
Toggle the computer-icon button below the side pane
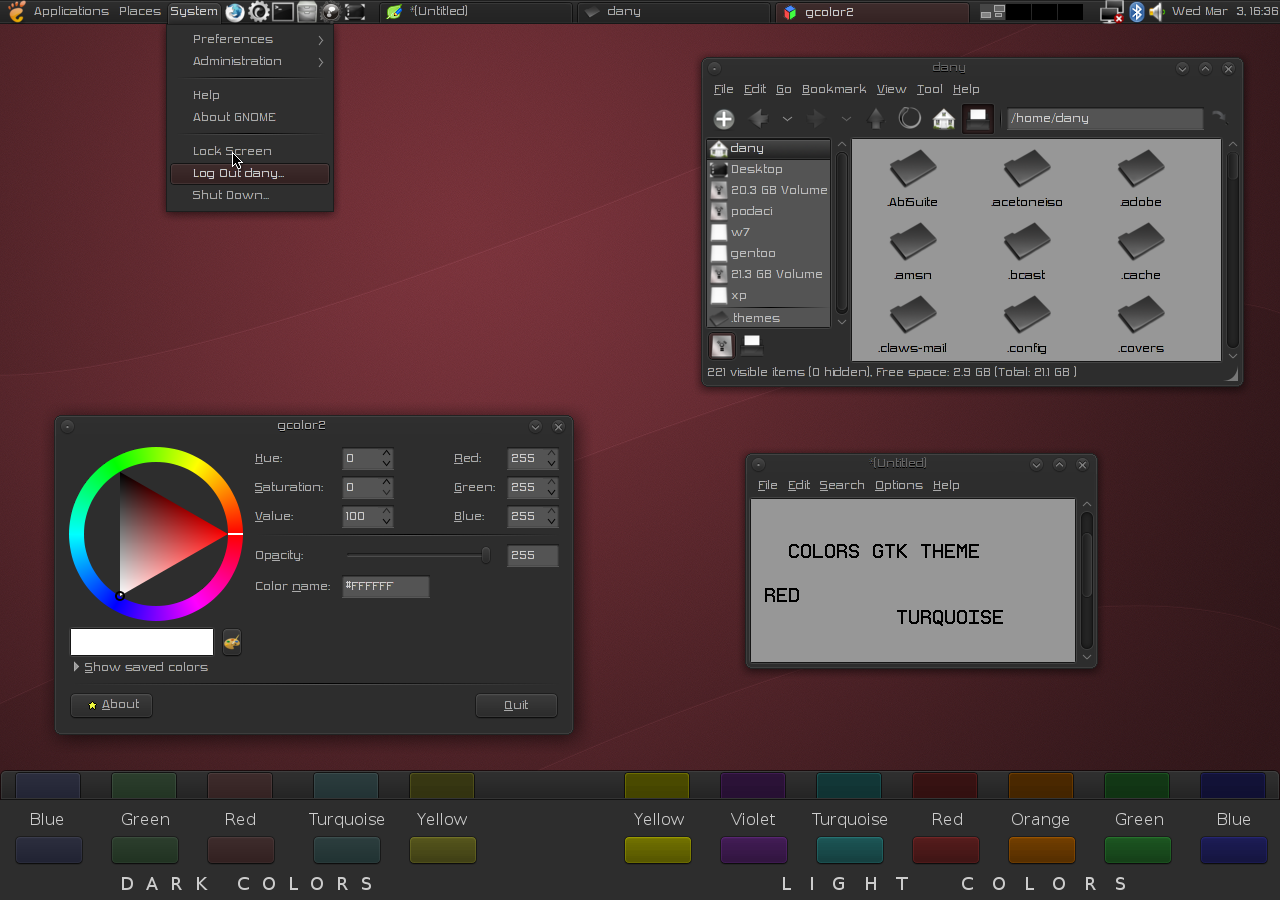[752, 346]
